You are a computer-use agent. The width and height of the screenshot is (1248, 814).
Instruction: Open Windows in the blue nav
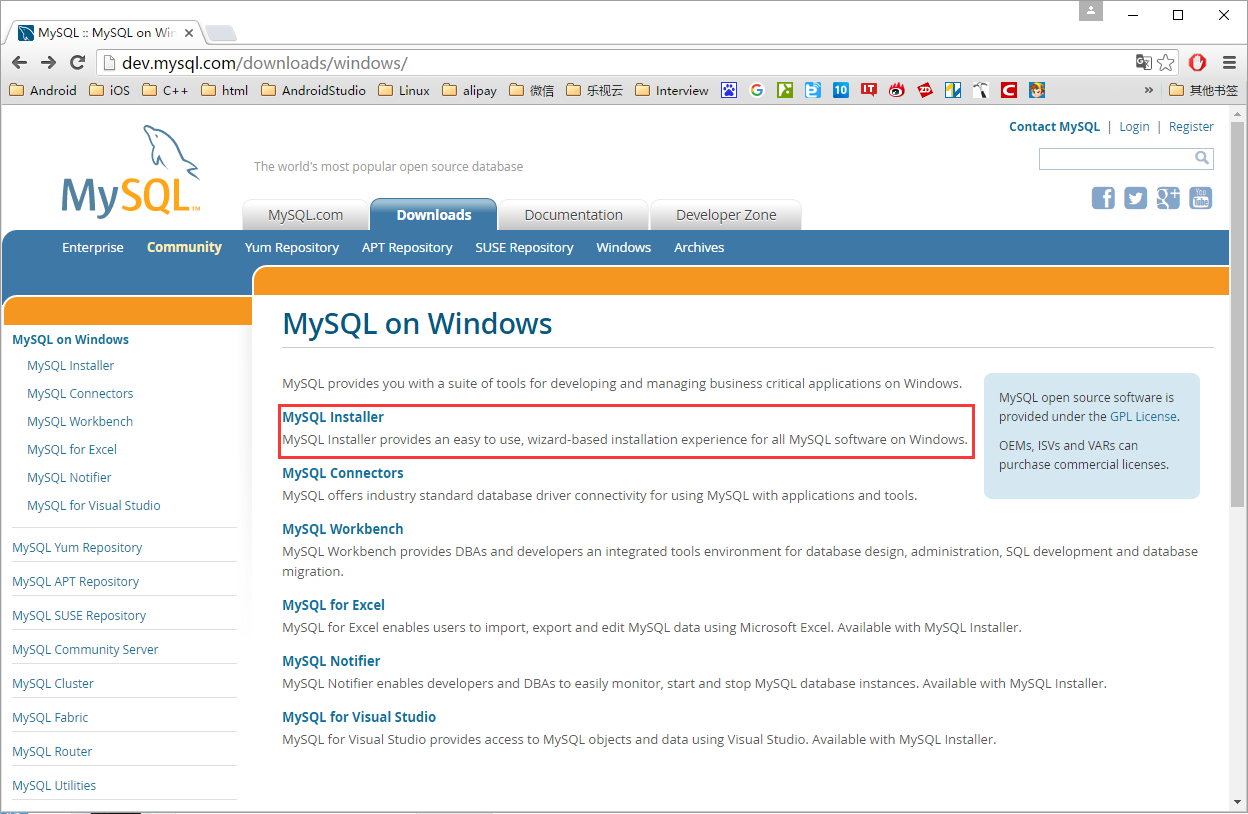[x=624, y=247]
